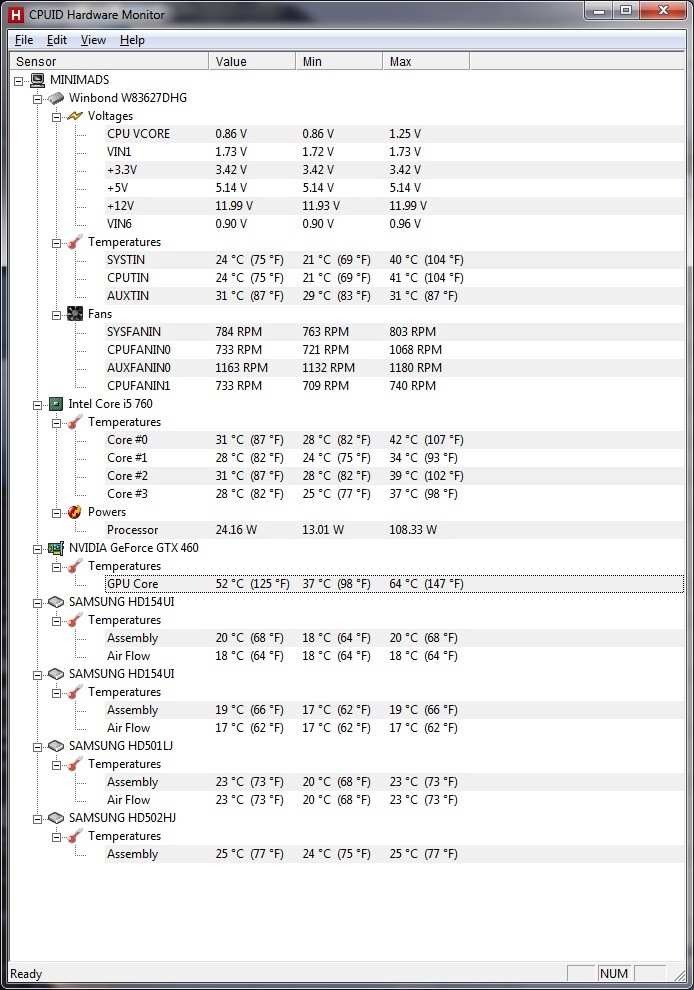Open the View menu
This screenshot has height=990, width=694.
point(93,40)
